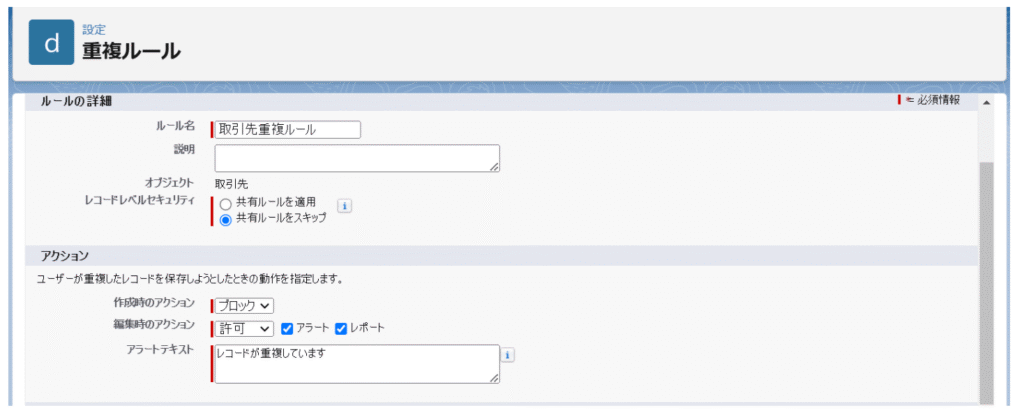Select 共有ルールをスキップ radio button
1024x417 pixels.
coord(225,219)
